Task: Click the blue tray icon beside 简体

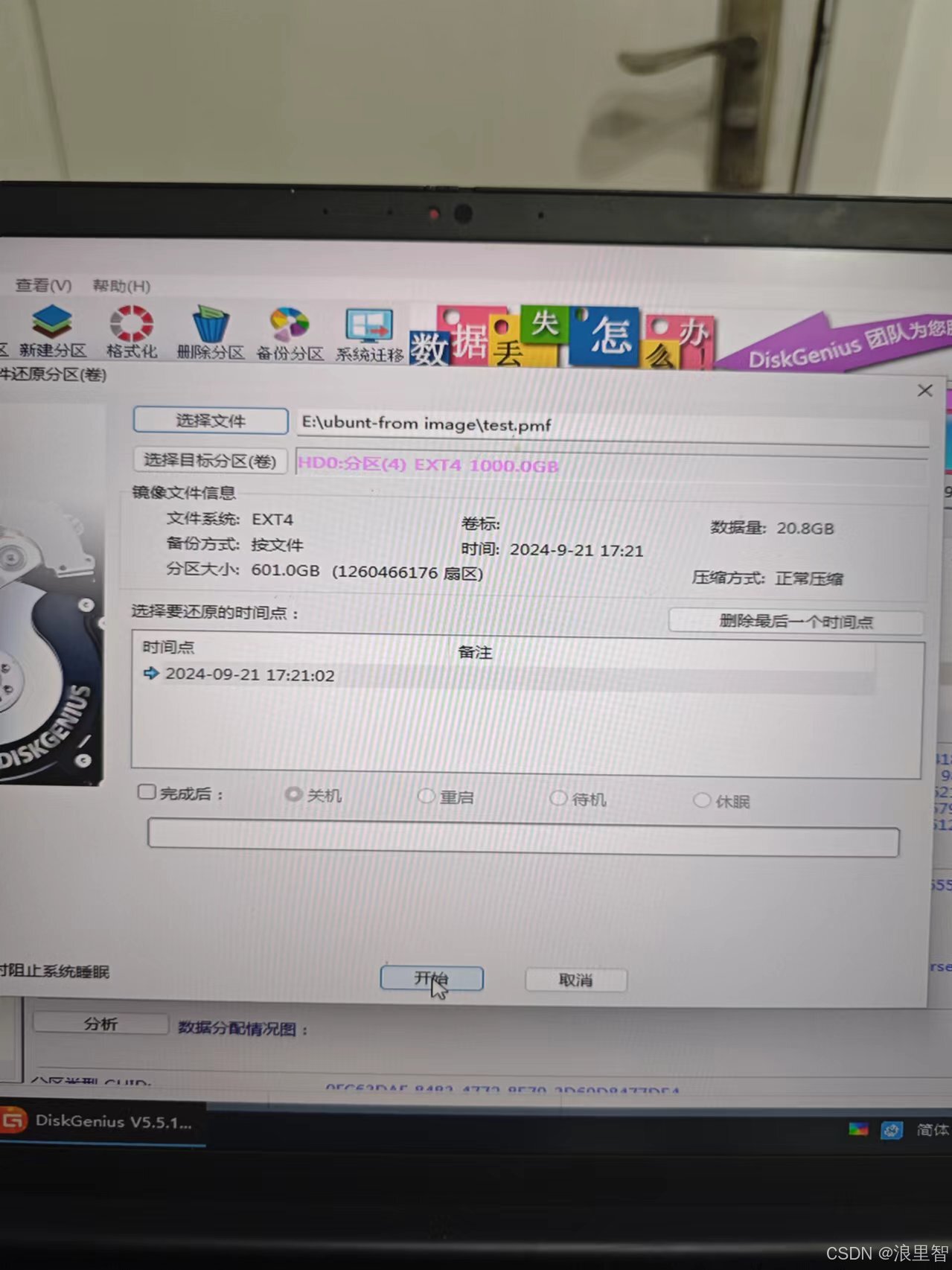Action: coord(892,1130)
